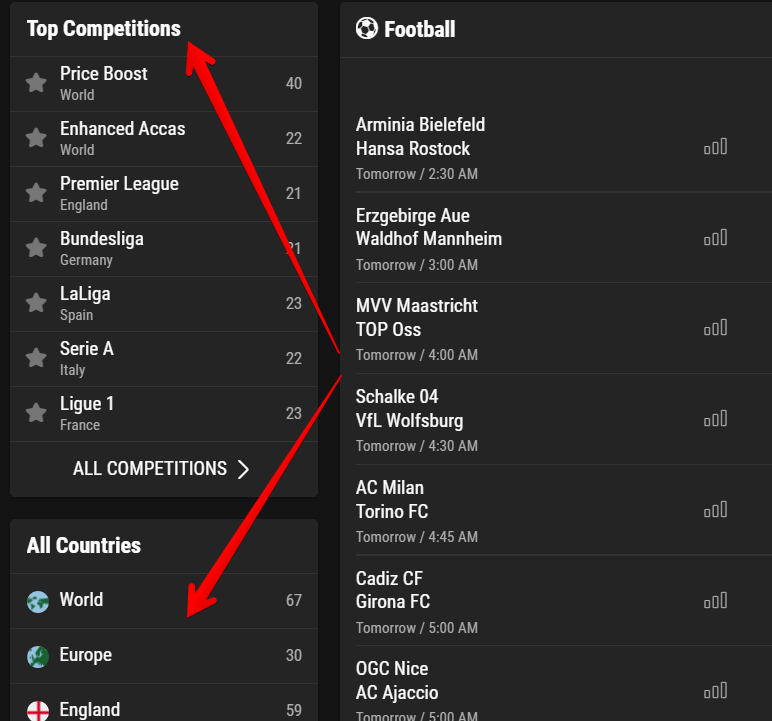
Task: View stats bars for AC Milan match
Action: [x=715, y=510]
